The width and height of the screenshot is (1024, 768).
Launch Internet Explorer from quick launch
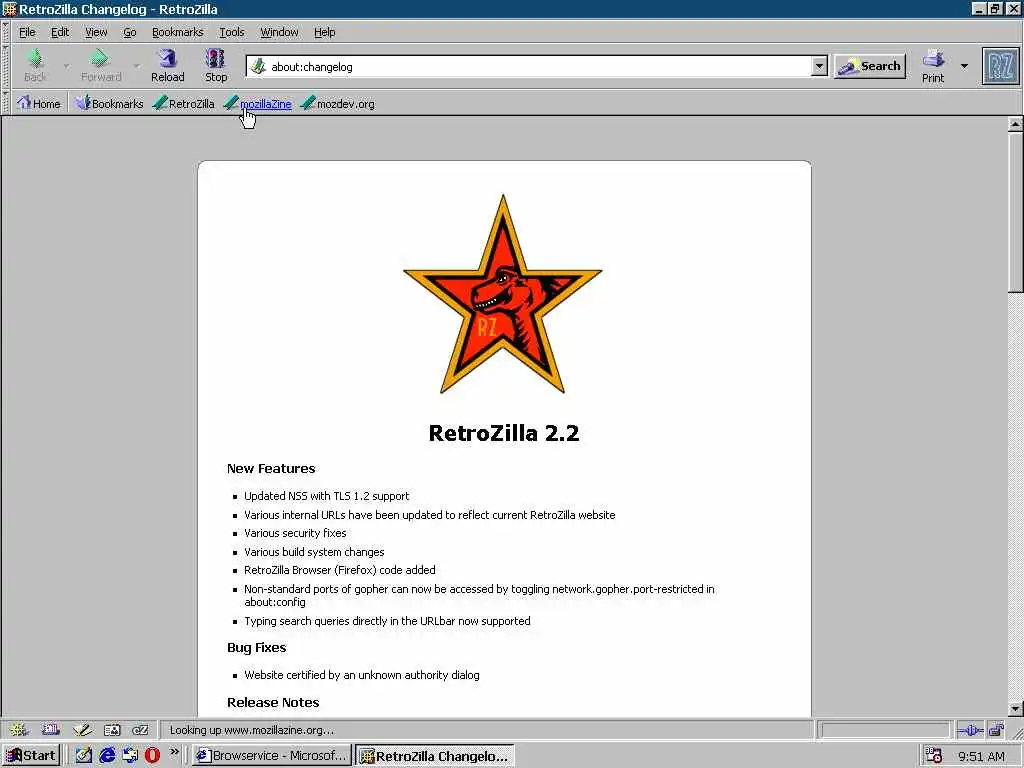tap(107, 756)
